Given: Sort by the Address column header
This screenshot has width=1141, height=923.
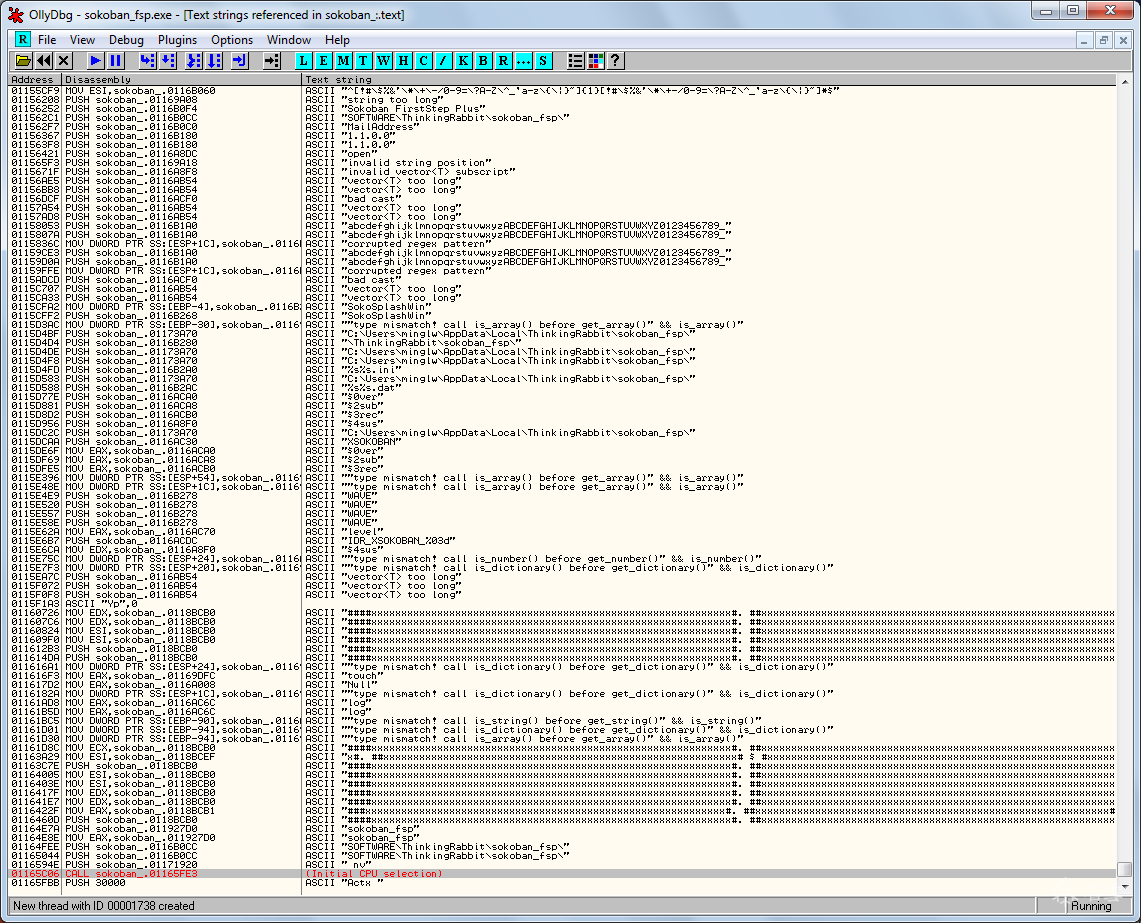Looking at the screenshot, I should (36, 79).
